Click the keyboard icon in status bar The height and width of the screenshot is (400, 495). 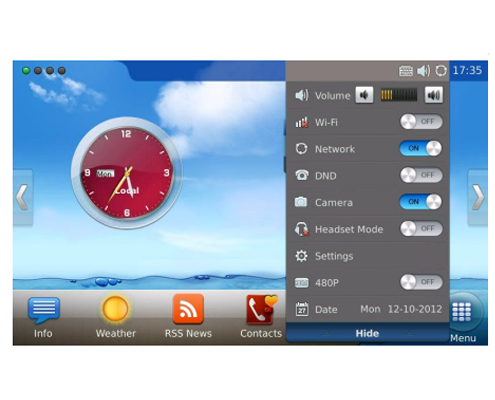pyautogui.click(x=406, y=71)
